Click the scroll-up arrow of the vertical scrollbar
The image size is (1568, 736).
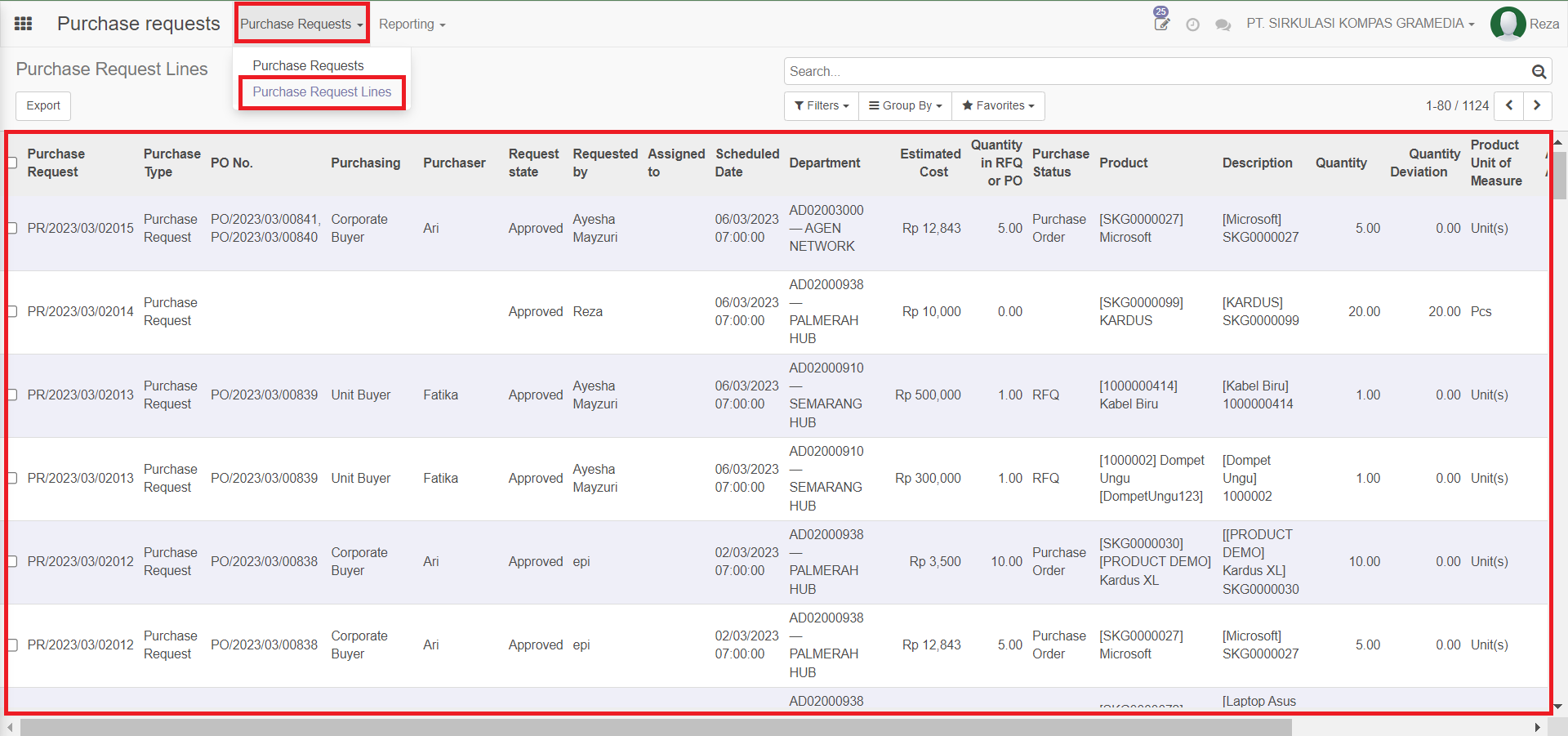pyautogui.click(x=1558, y=141)
